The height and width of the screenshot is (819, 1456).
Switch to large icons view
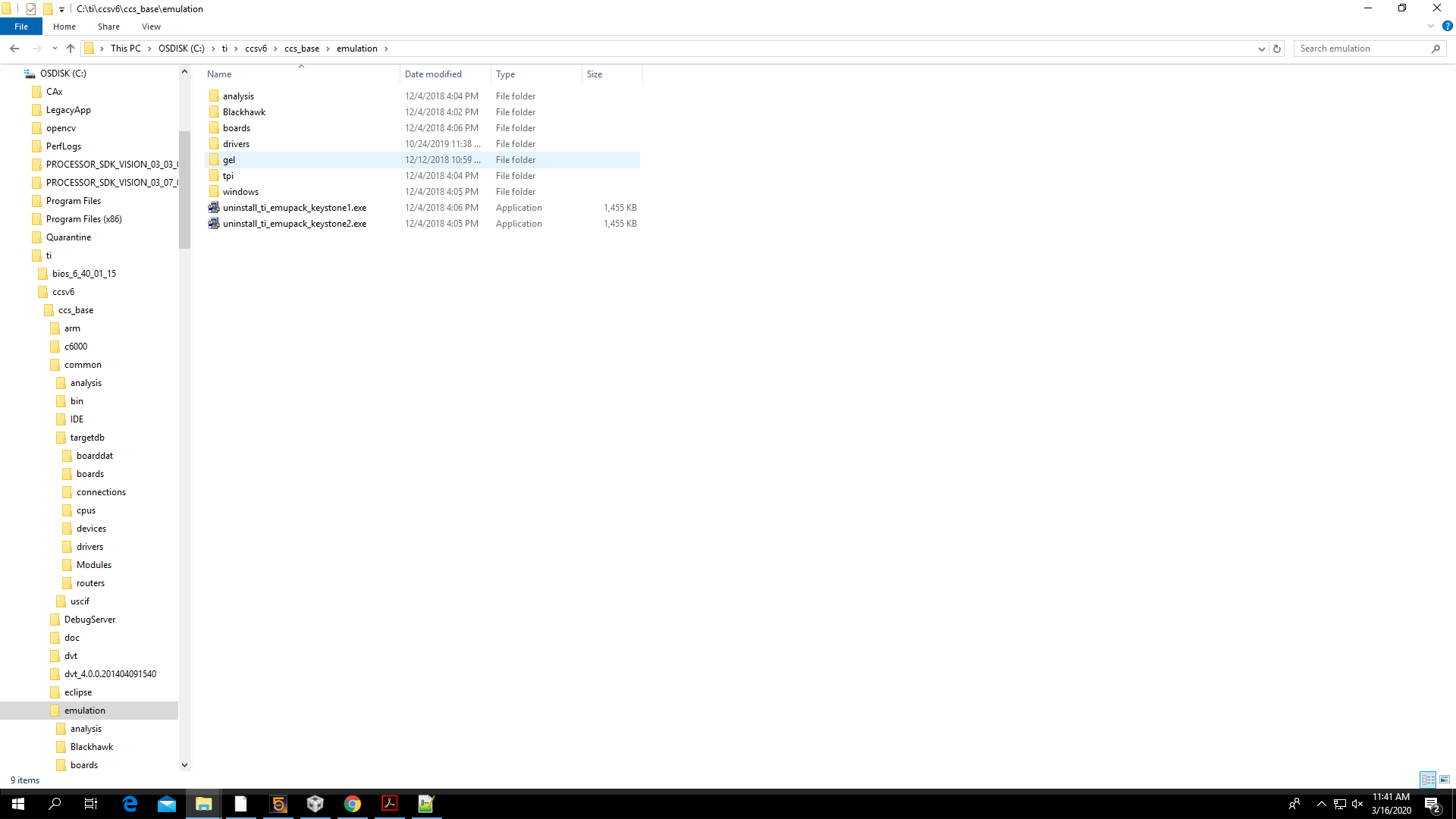tap(1445, 780)
